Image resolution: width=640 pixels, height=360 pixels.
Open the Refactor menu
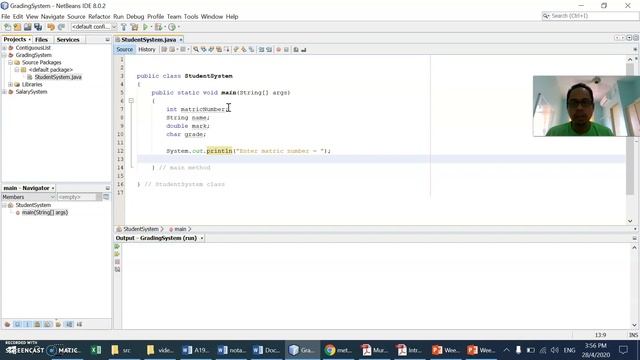pos(99,17)
